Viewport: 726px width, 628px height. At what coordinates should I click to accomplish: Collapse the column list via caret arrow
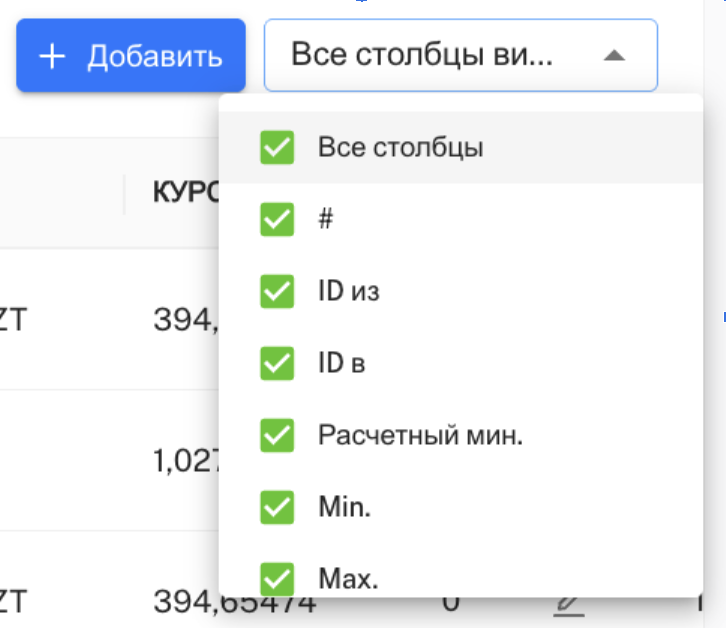pos(615,56)
